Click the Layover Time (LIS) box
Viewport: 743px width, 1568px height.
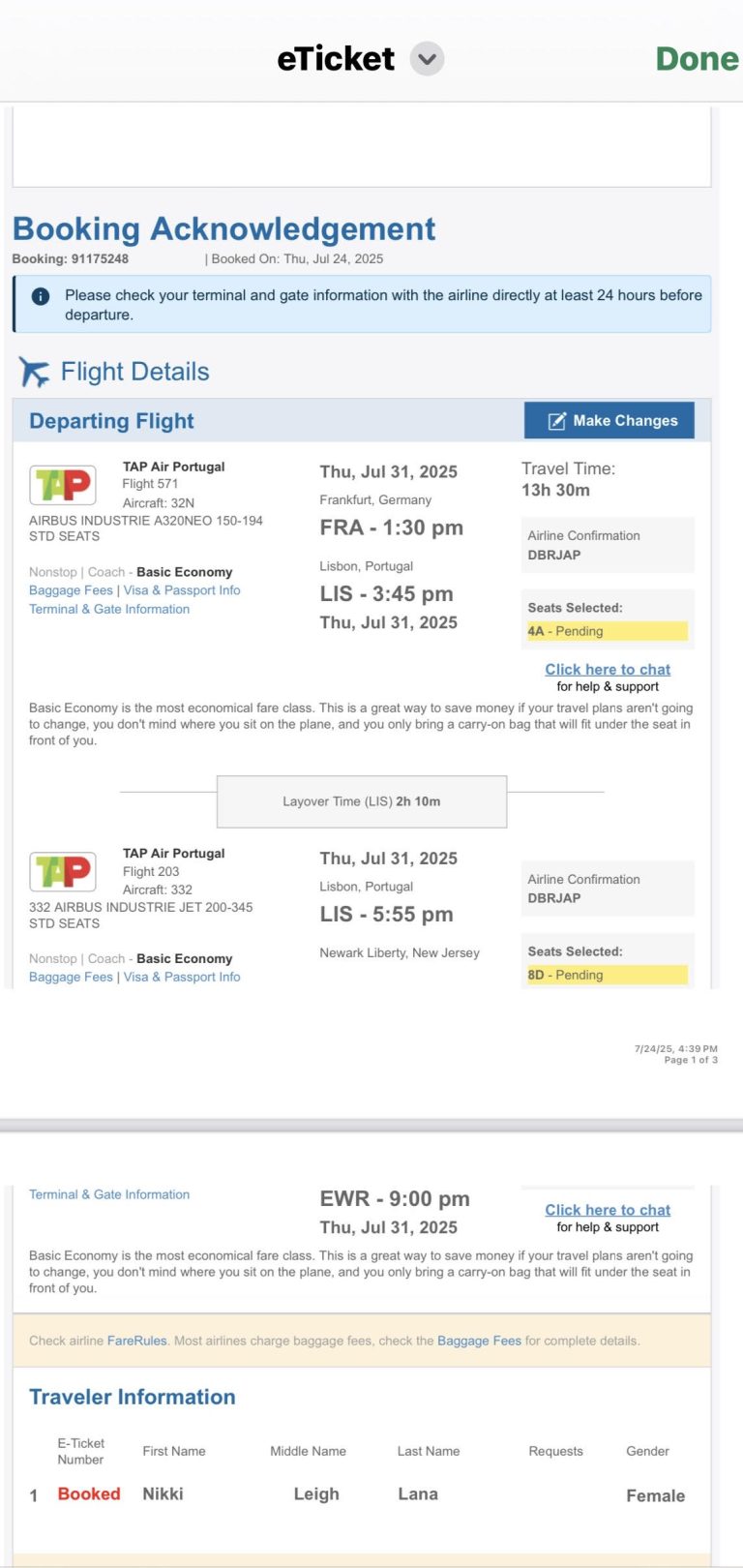coord(362,801)
